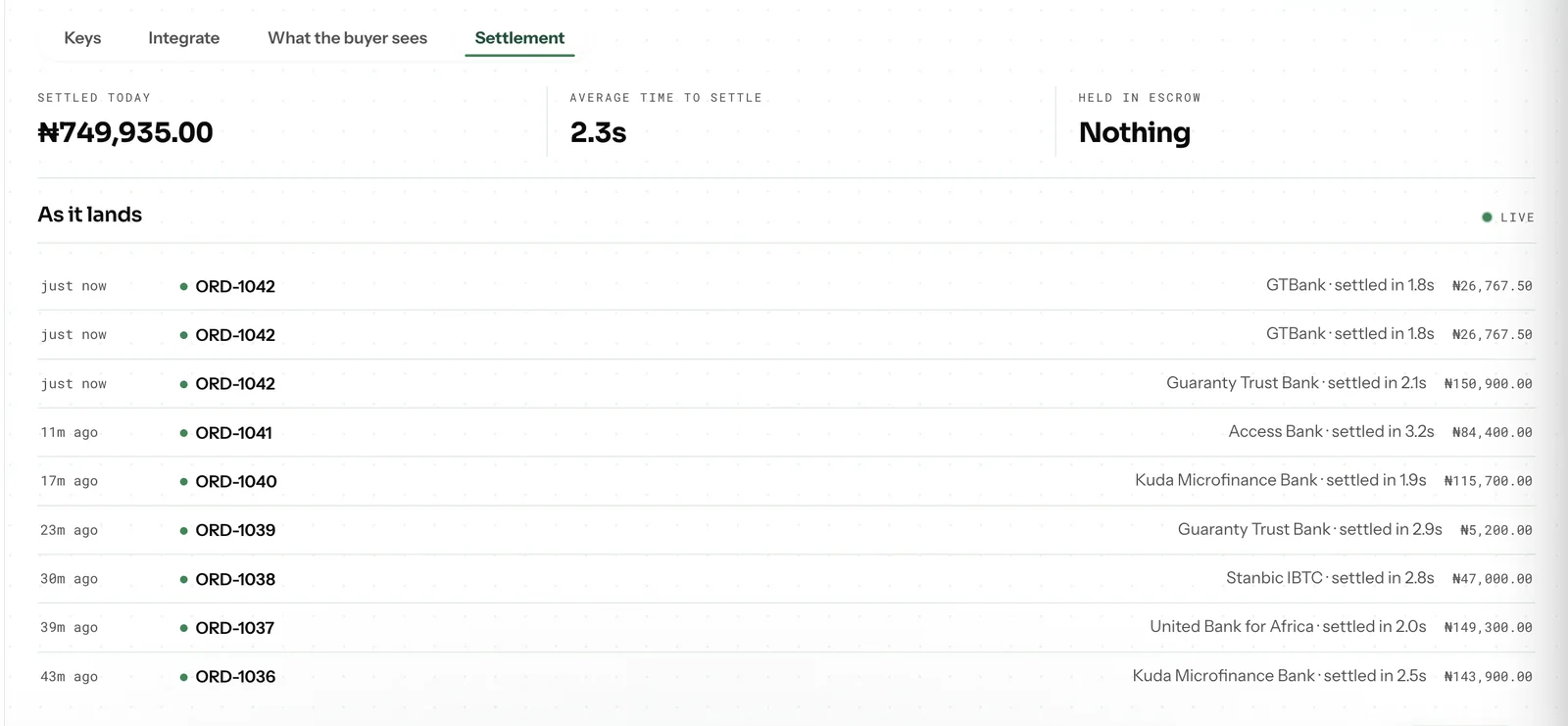The image size is (1568, 726).
Task: Click the ₦47,000.00 amount
Action: click(x=1492, y=579)
